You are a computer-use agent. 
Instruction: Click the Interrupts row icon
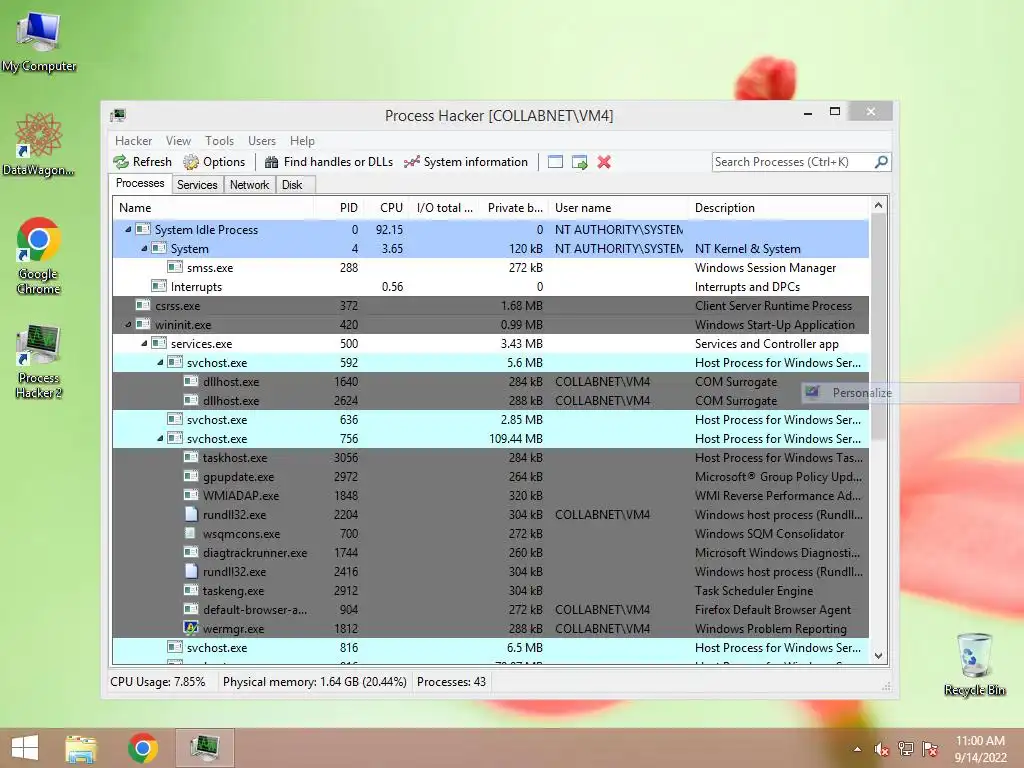[159, 286]
